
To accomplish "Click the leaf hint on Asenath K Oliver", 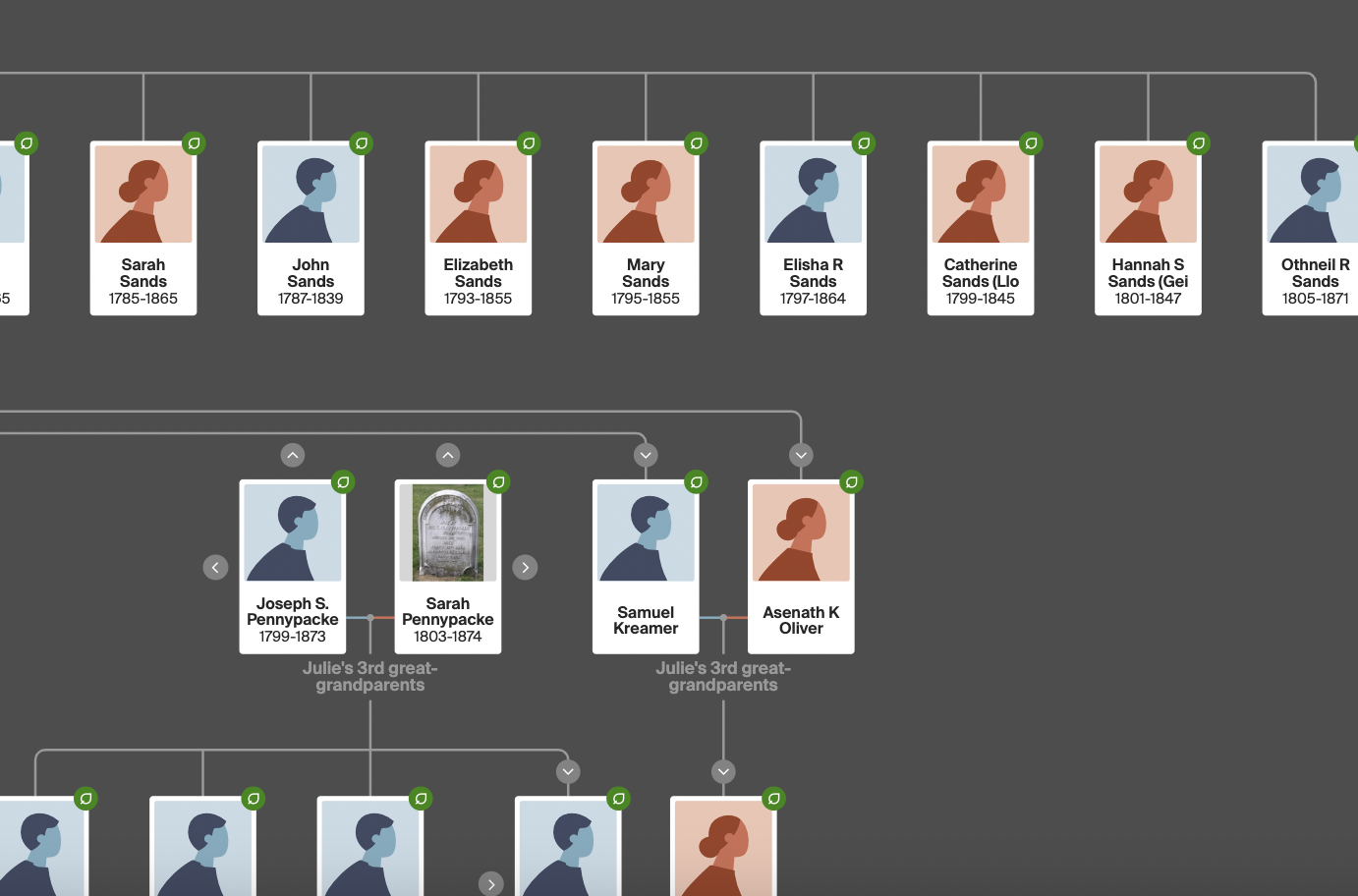I will click(852, 482).
